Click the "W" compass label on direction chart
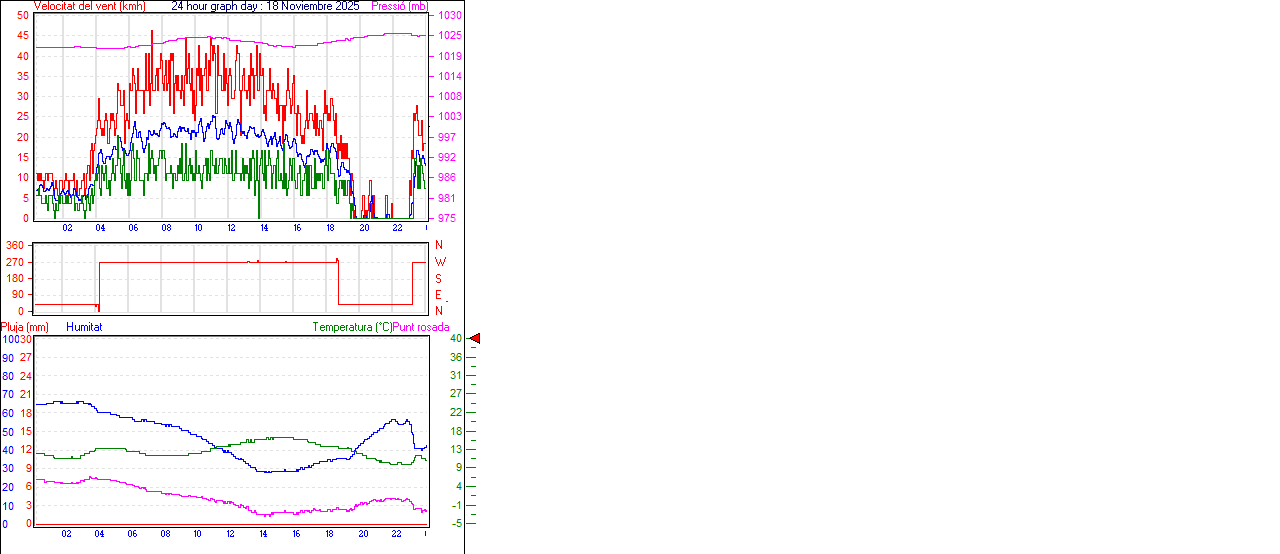Viewport: 1280px width, 554px height. click(440, 262)
